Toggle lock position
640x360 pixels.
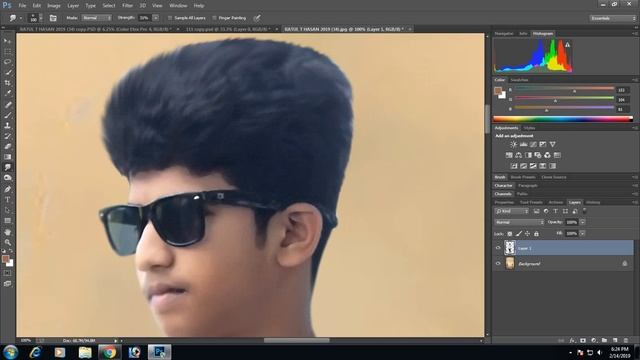[x=527, y=234]
